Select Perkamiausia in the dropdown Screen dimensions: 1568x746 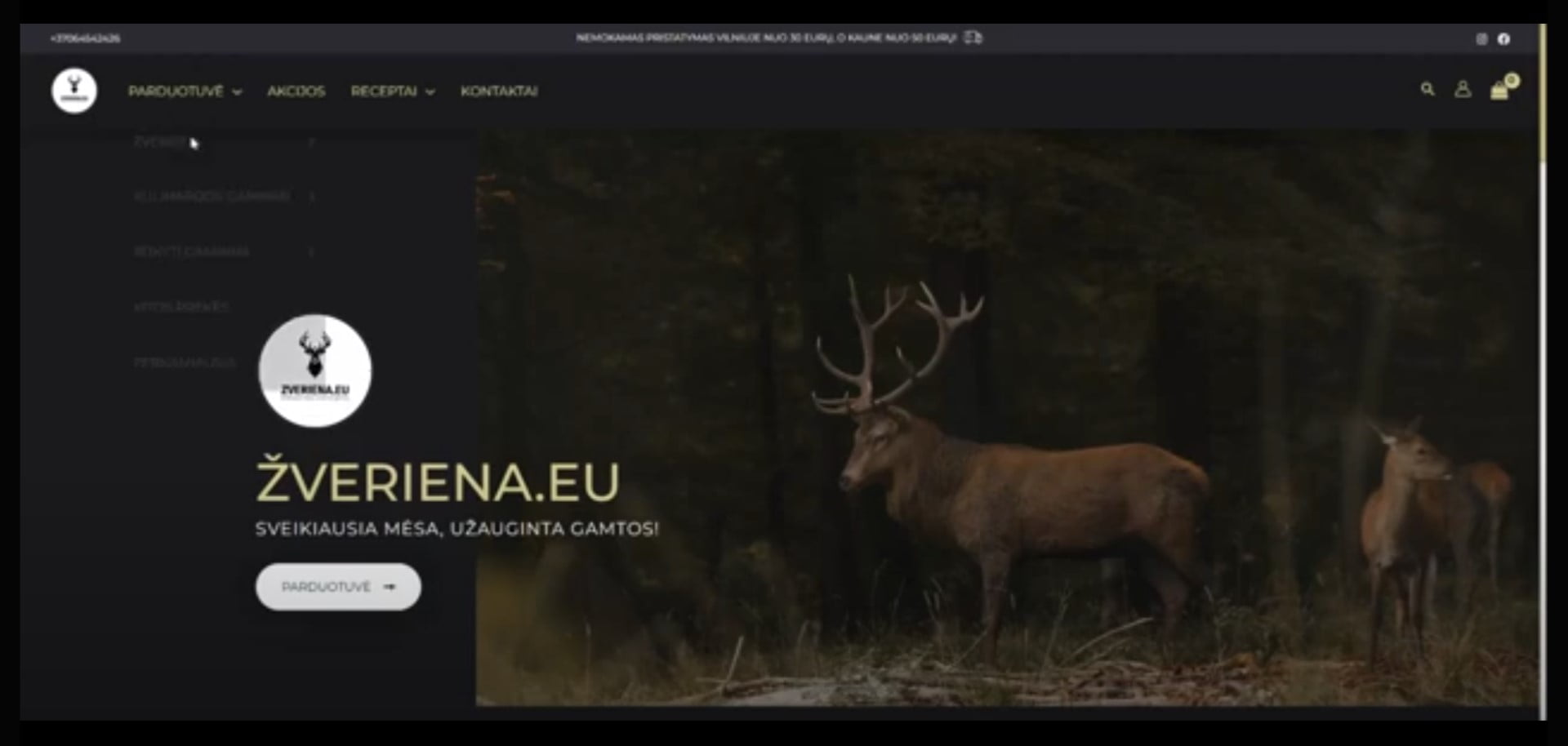185,362
